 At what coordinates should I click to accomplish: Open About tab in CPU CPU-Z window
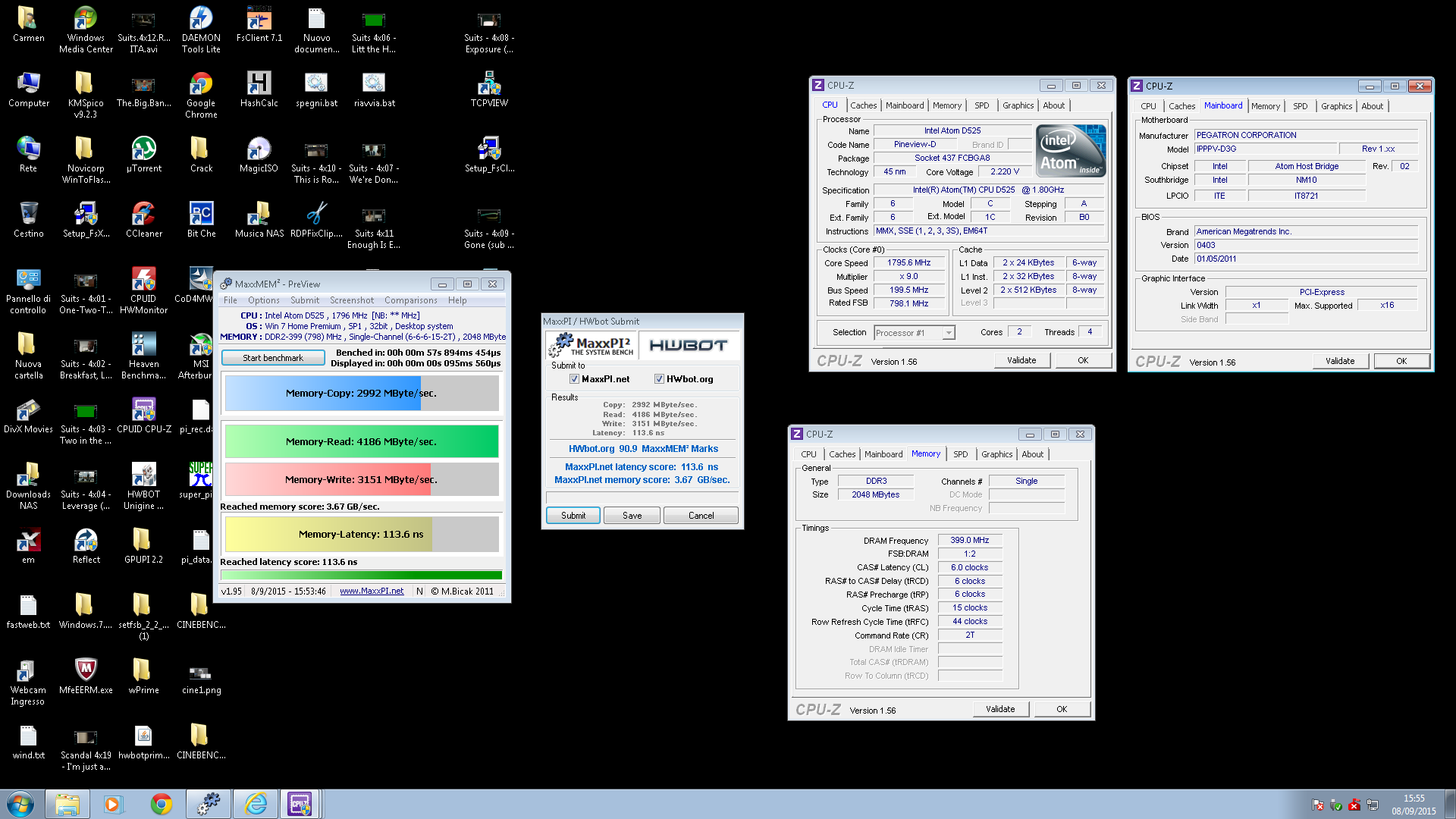(x=1053, y=105)
